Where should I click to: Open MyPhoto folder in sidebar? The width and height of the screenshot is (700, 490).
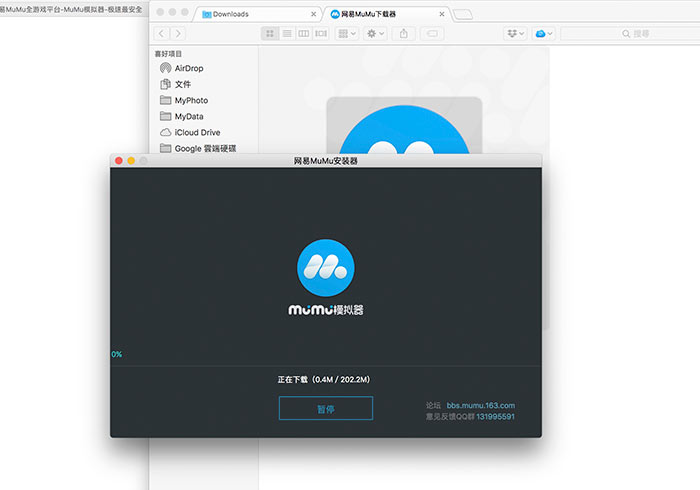point(184,100)
